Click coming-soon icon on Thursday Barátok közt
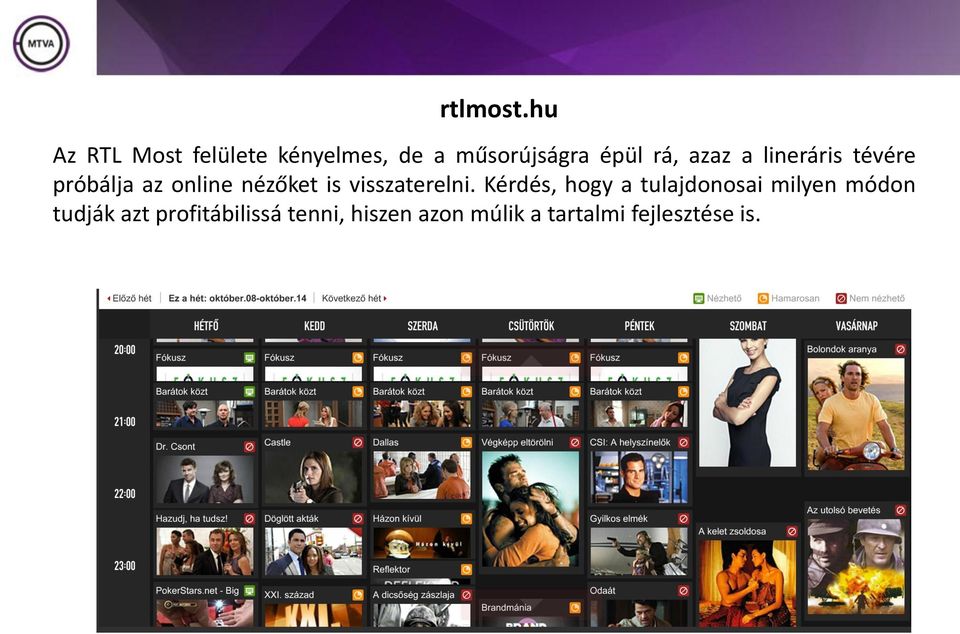Image resolution: width=960 pixels, height=634 pixels. (574, 391)
